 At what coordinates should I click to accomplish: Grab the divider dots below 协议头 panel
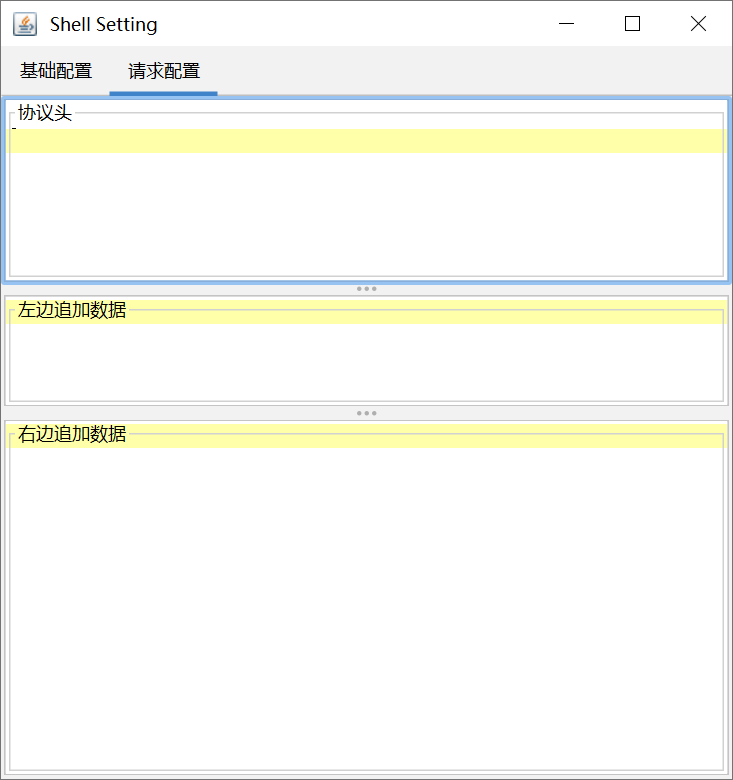pyautogui.click(x=367, y=289)
